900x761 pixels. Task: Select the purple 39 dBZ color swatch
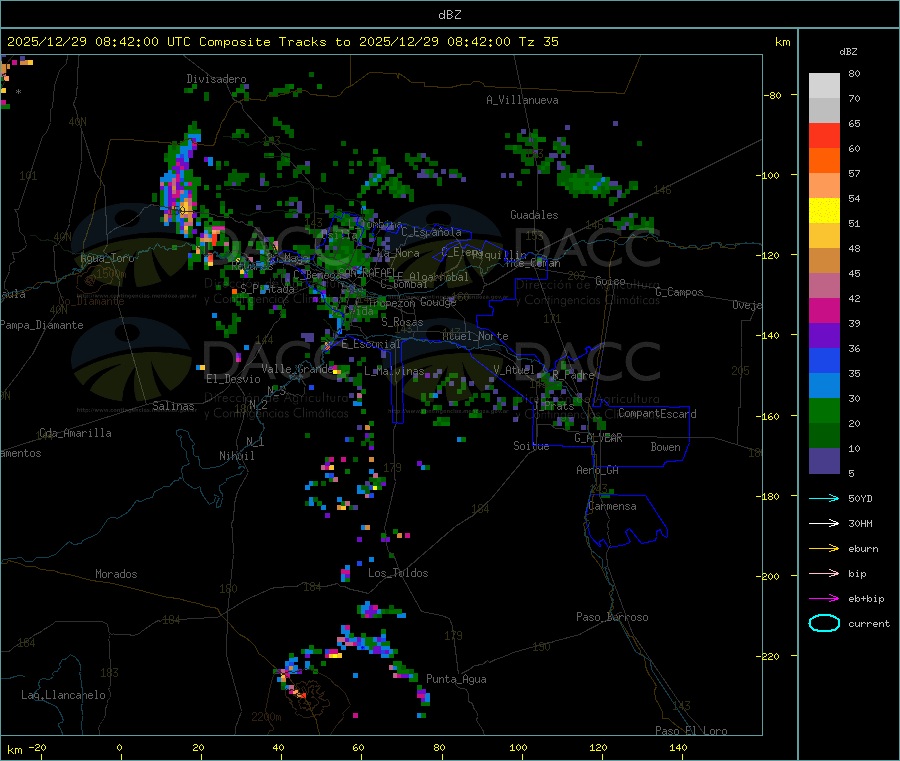pos(824,336)
